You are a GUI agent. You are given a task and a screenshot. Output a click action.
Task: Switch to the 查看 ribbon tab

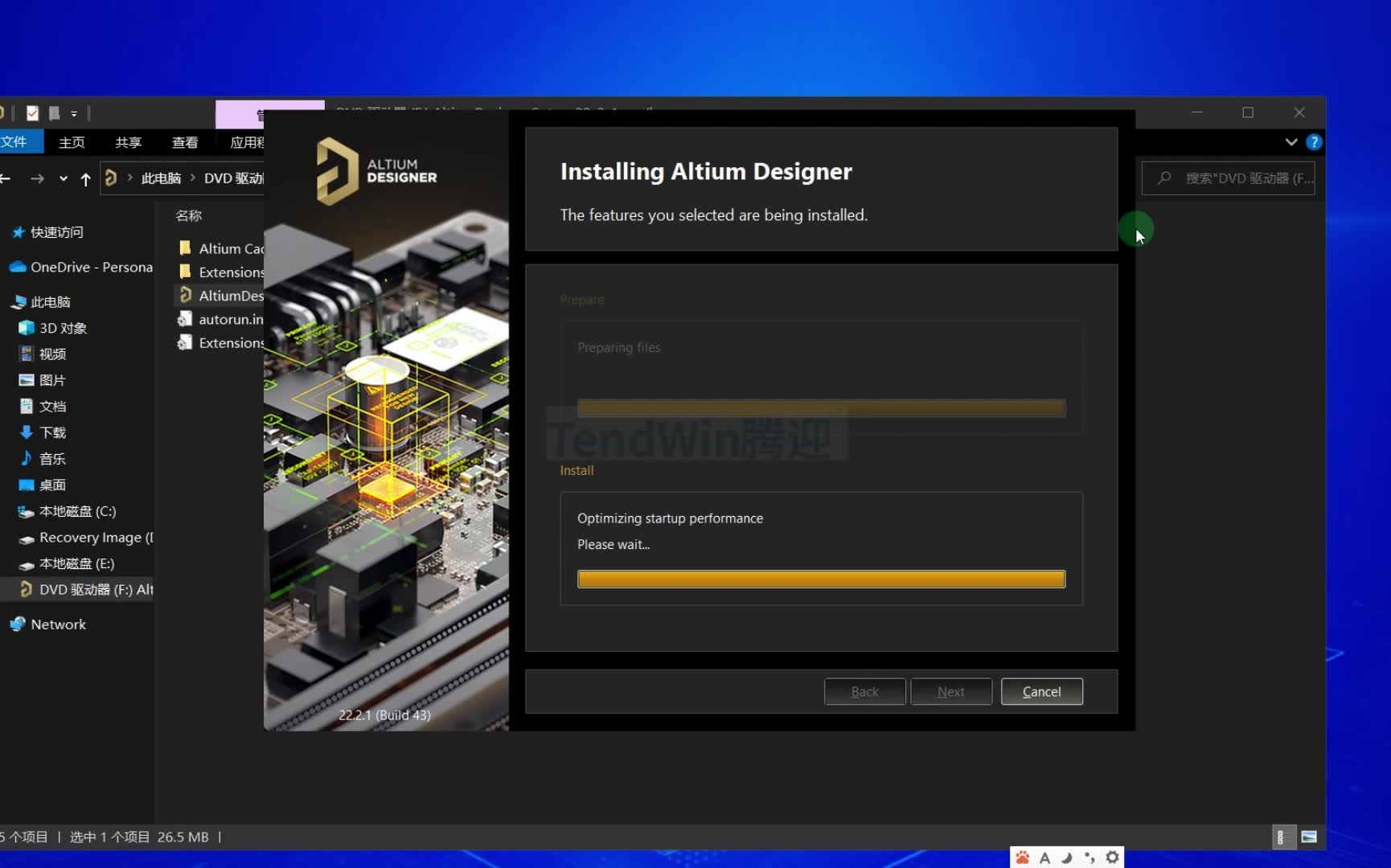pos(185,141)
